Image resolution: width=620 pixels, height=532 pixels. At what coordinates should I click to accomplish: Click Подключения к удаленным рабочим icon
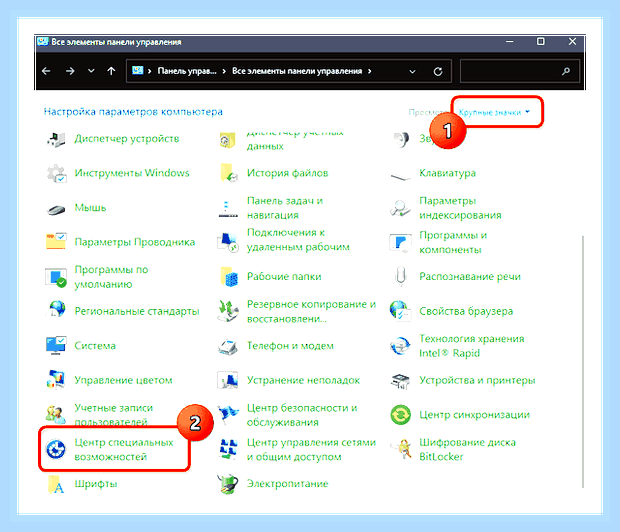point(228,242)
